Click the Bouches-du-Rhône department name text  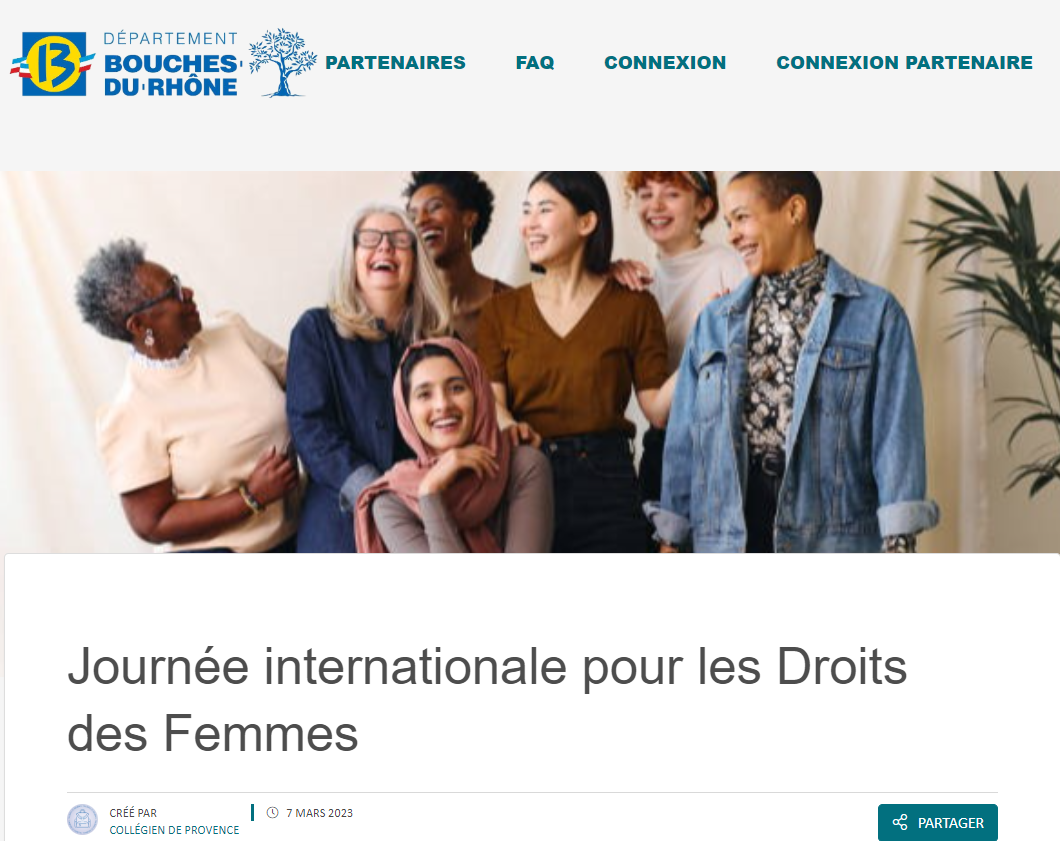point(172,75)
